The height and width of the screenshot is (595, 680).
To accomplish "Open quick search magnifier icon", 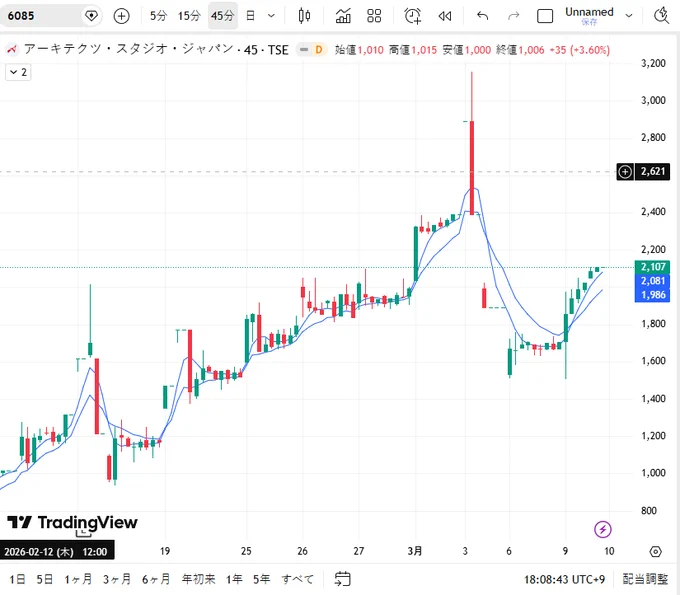I will (661, 16).
